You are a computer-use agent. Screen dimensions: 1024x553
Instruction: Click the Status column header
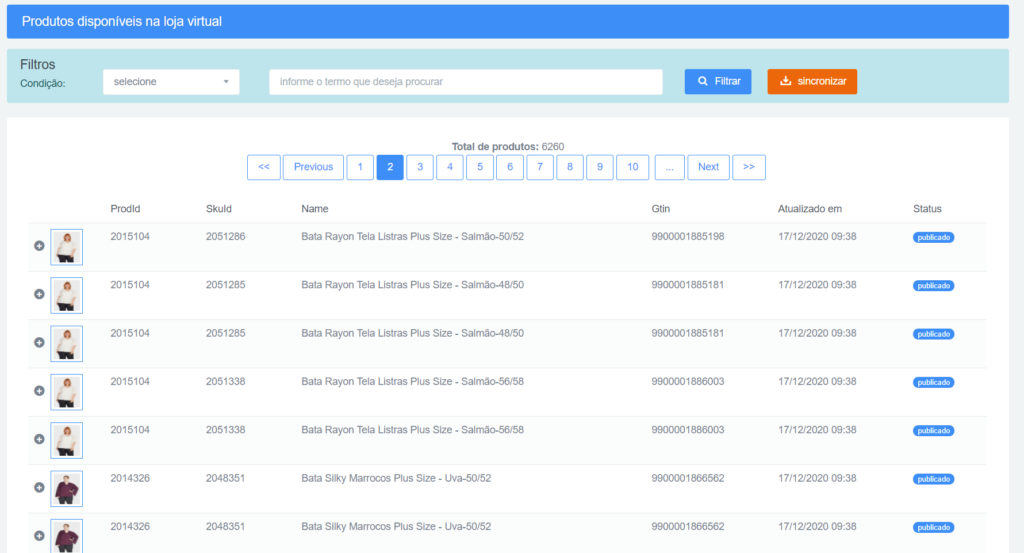[927, 209]
